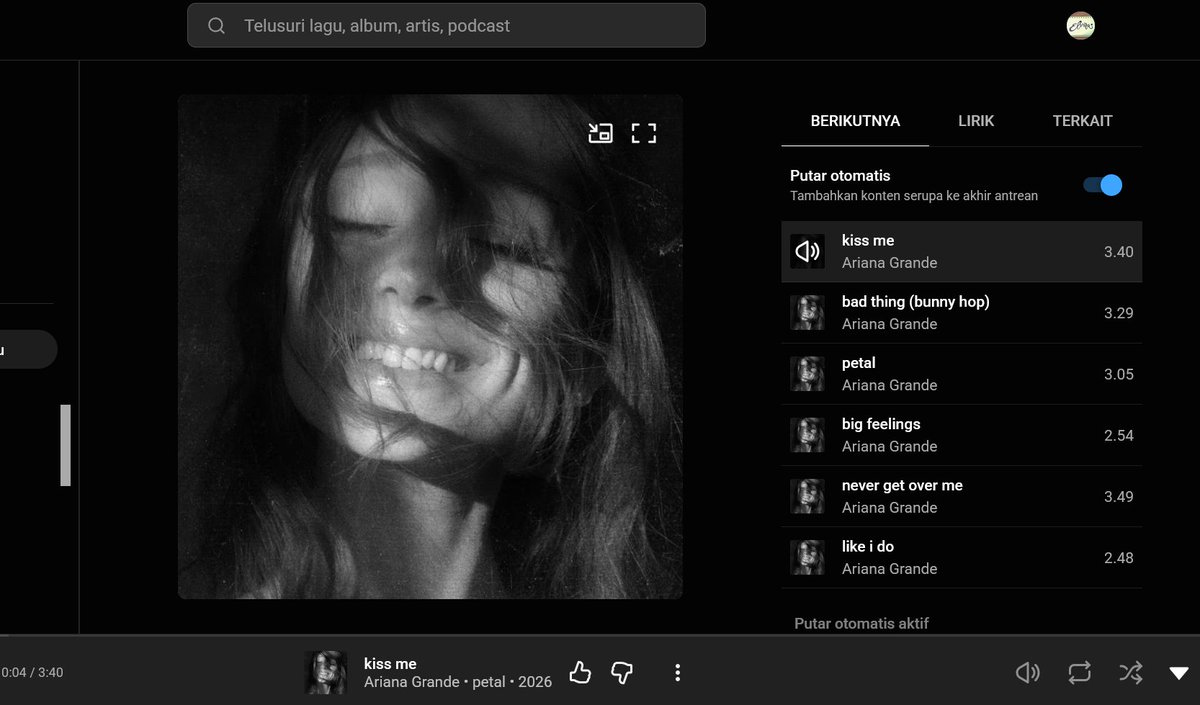Enter fullscreen from album art
This screenshot has width=1200, height=705.
[644, 133]
